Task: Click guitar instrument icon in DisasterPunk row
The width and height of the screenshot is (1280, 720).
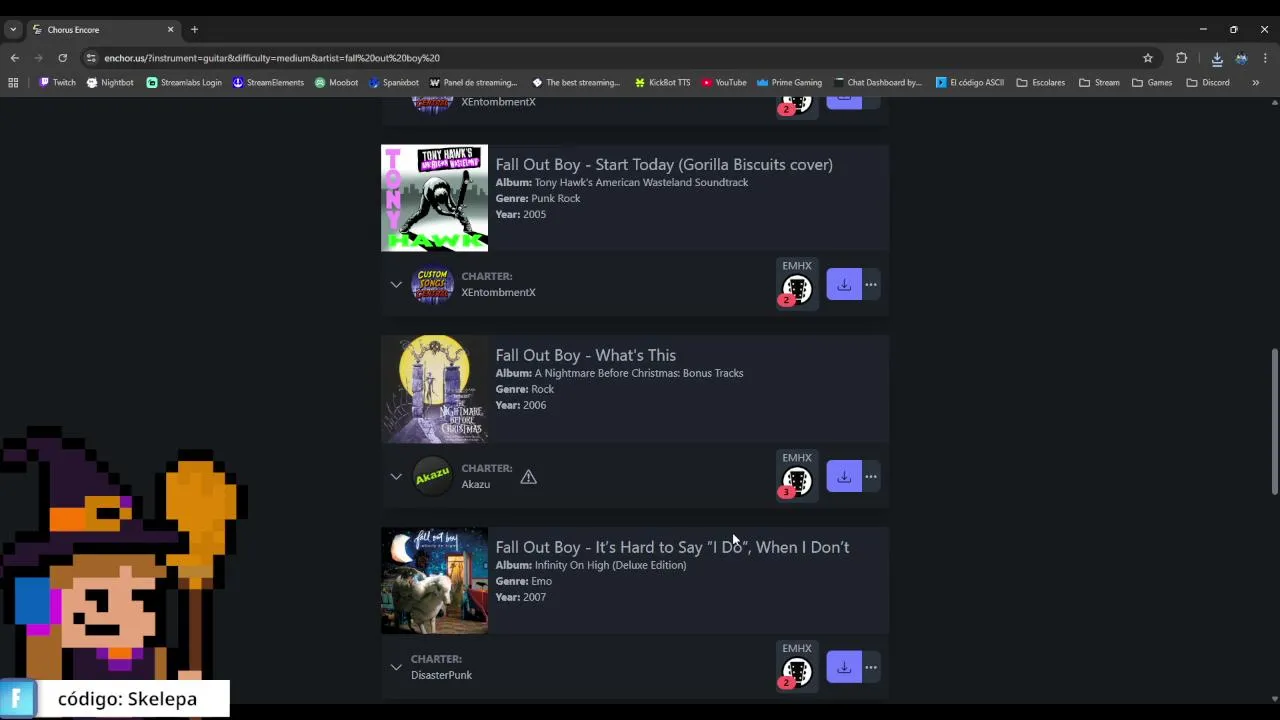Action: click(x=797, y=672)
